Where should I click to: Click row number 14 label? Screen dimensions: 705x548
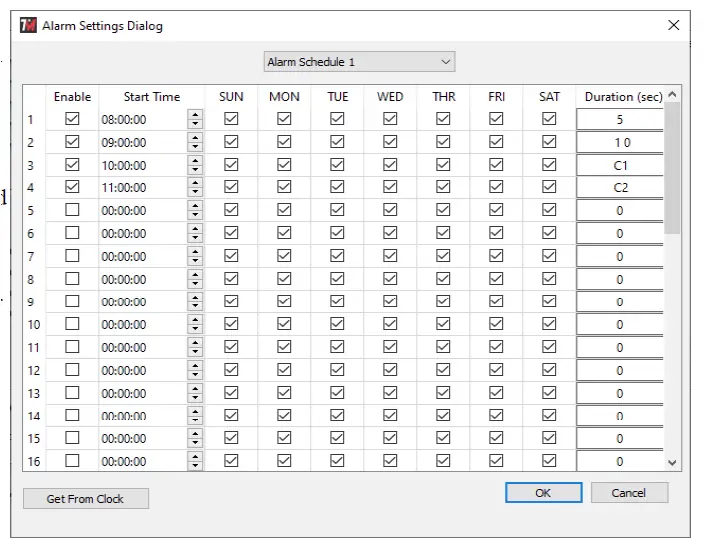[34, 416]
